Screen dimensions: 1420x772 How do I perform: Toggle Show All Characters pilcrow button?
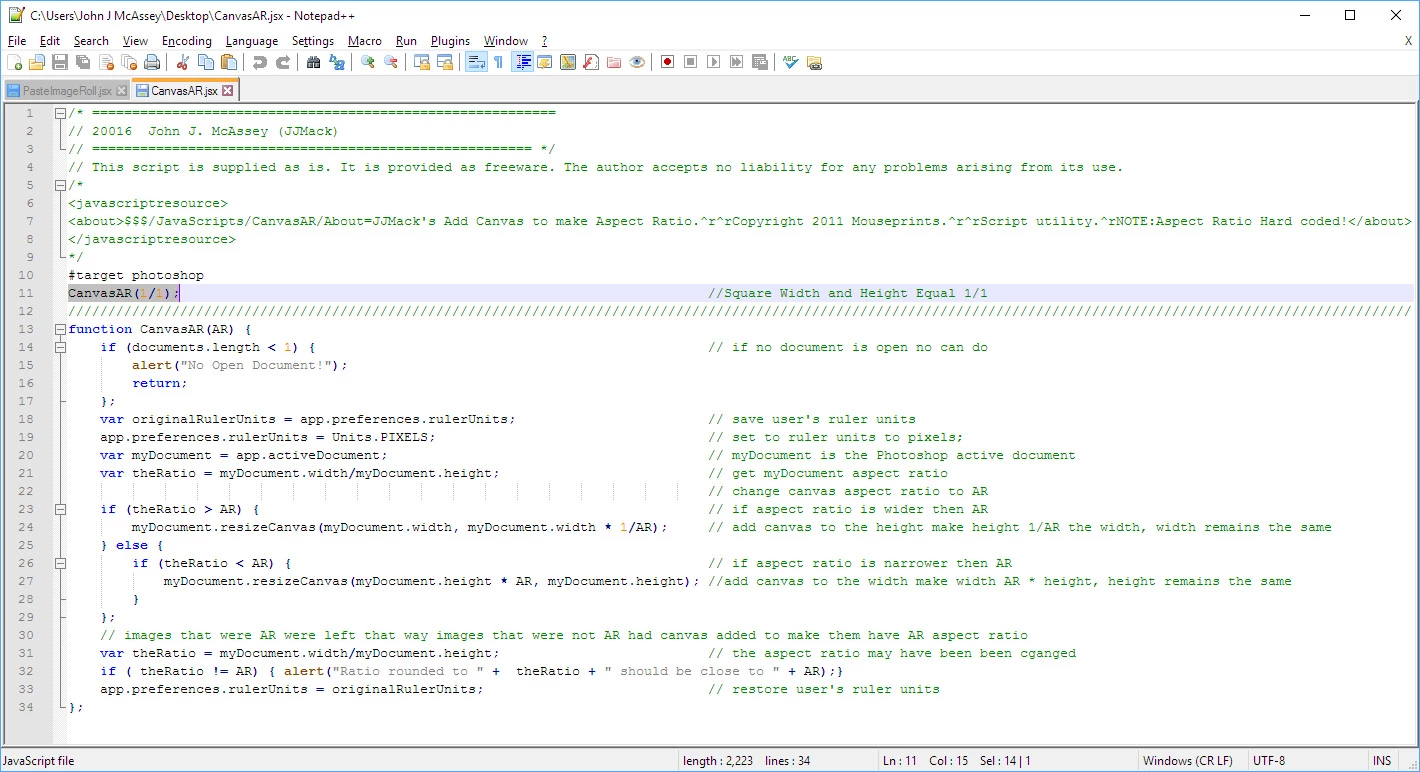point(499,62)
